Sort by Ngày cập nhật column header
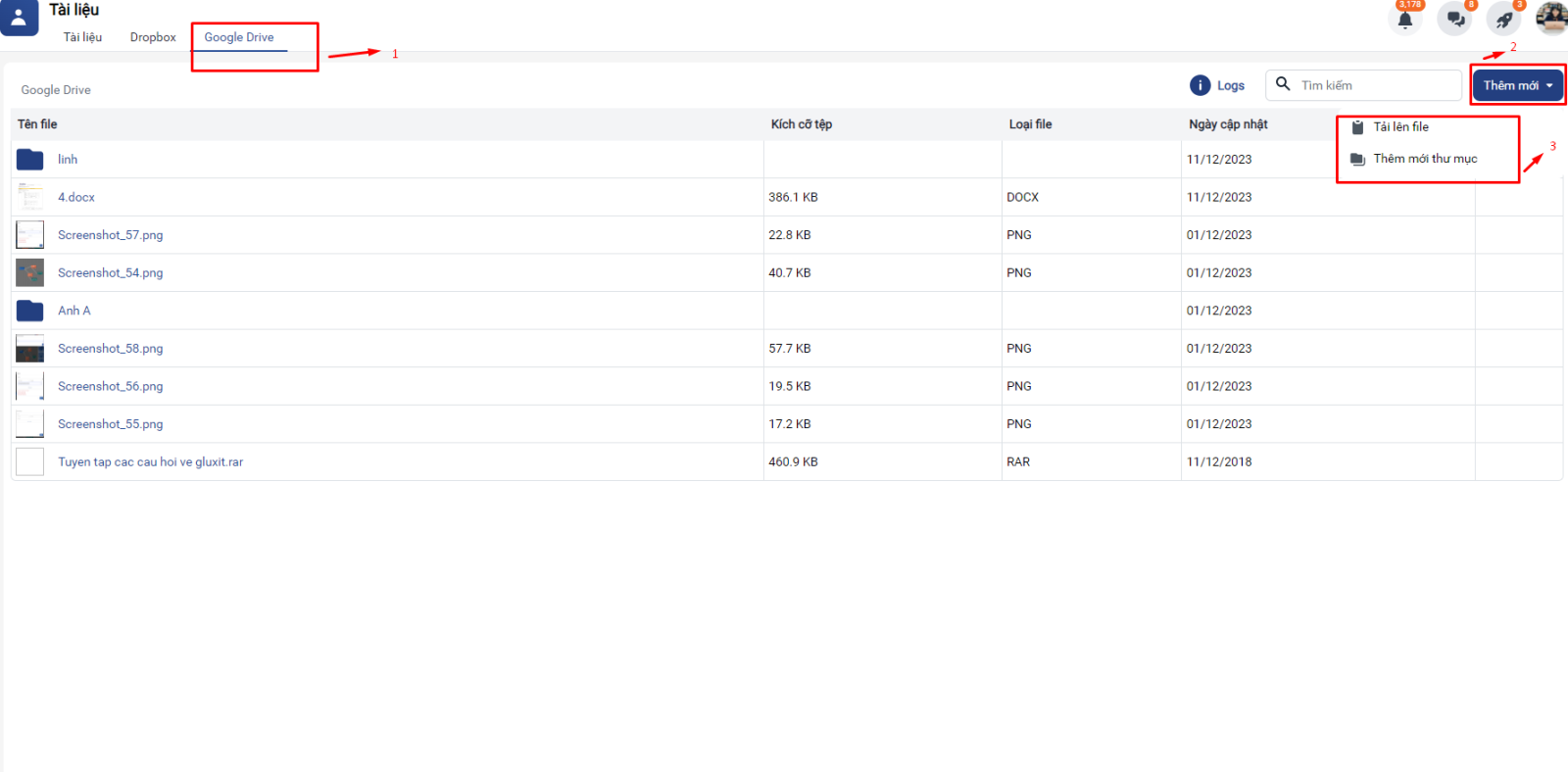1568x772 pixels. [x=1228, y=124]
